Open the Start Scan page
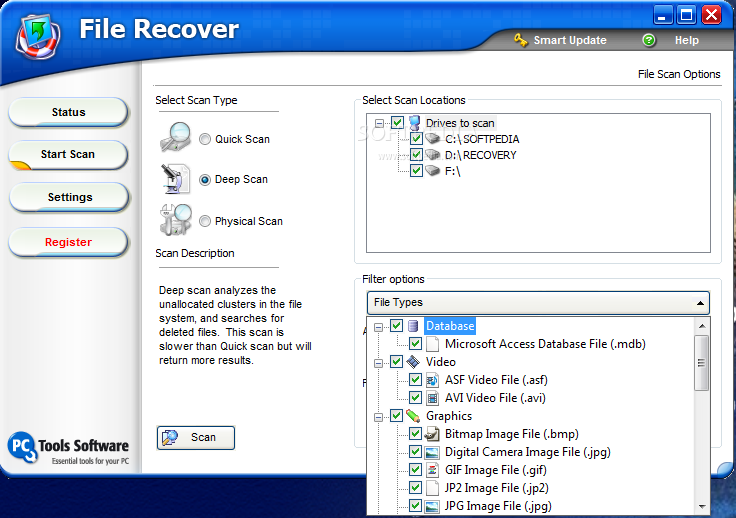This screenshot has height=518, width=736. [x=68, y=154]
